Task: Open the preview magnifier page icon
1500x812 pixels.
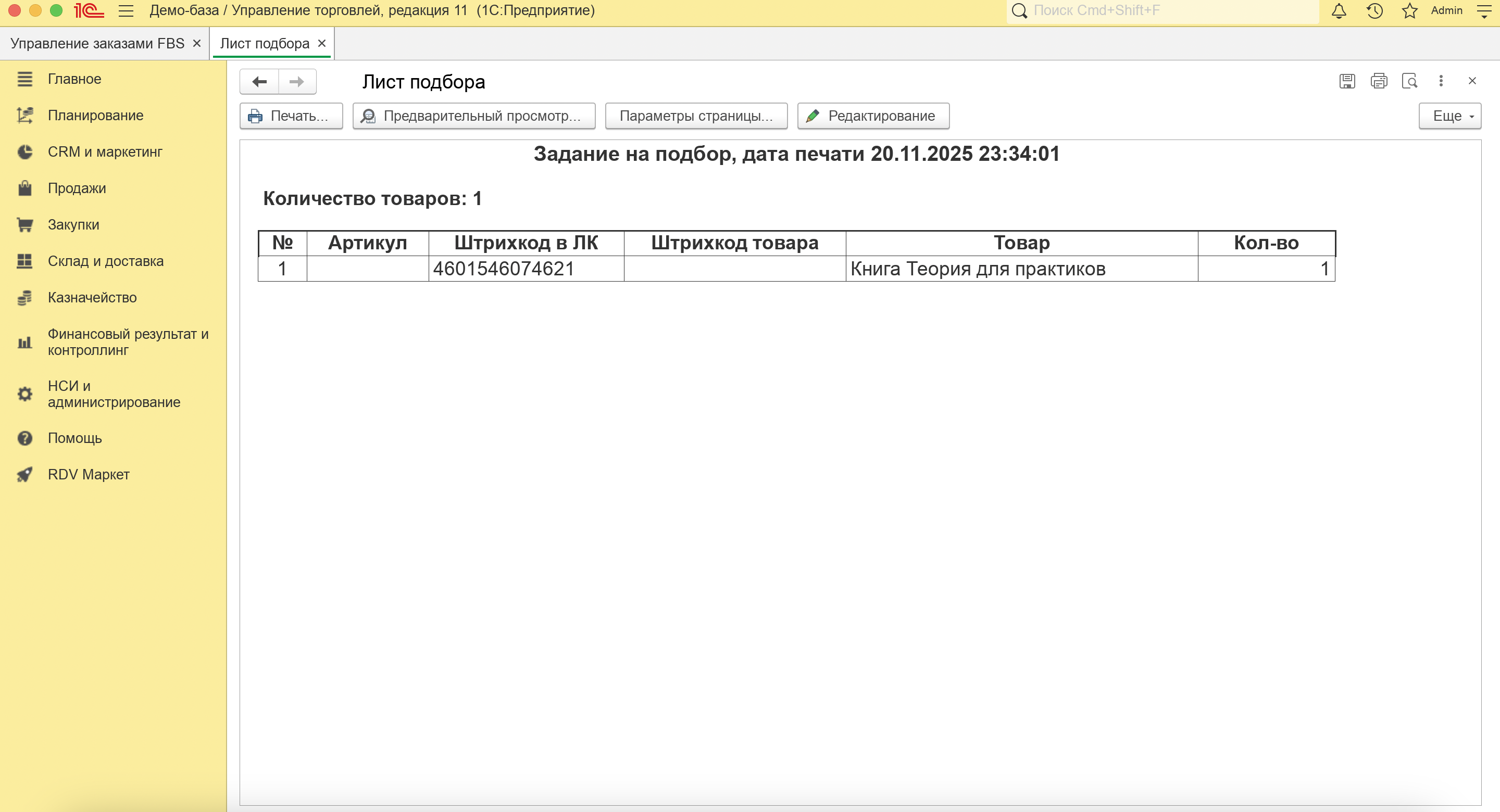Action: coord(1410,81)
